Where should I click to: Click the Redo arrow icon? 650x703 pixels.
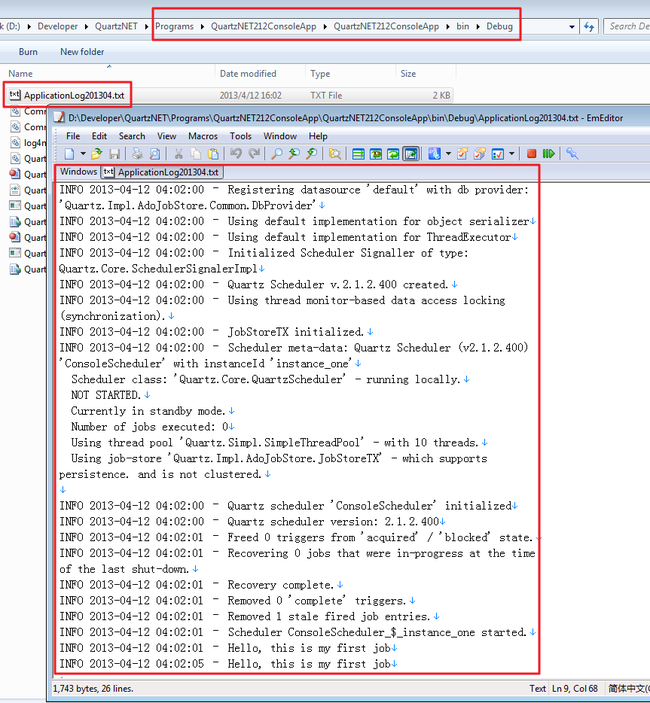point(254,154)
